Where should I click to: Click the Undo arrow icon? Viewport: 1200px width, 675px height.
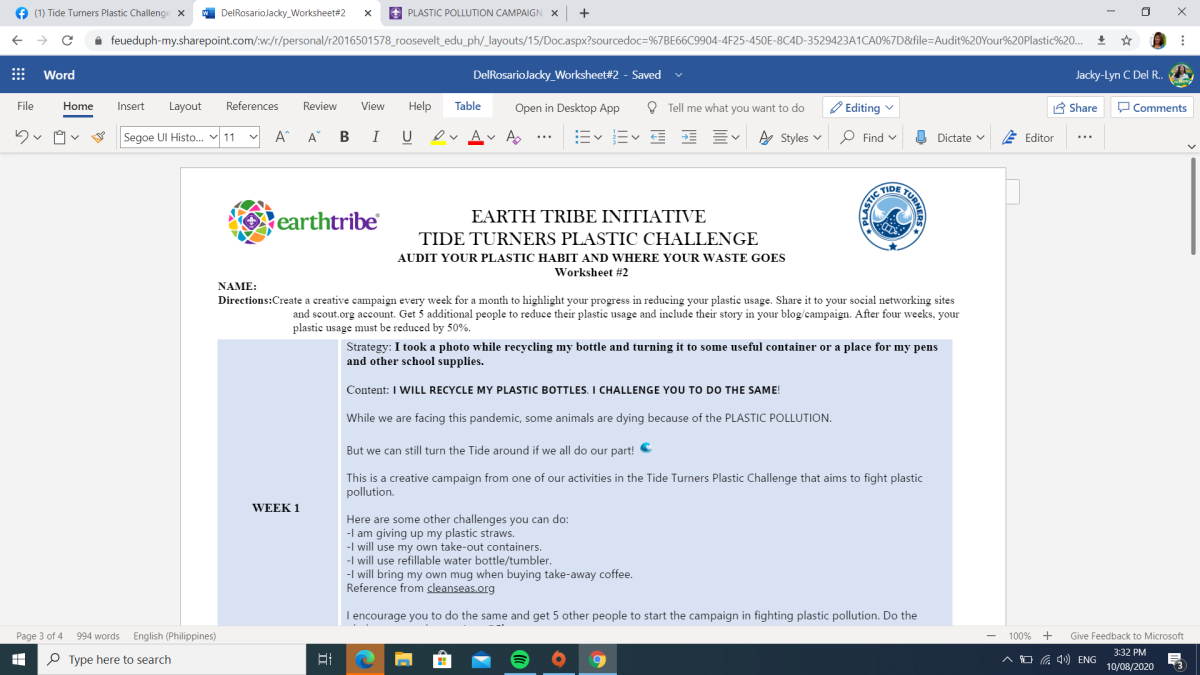pyautogui.click(x=22, y=138)
